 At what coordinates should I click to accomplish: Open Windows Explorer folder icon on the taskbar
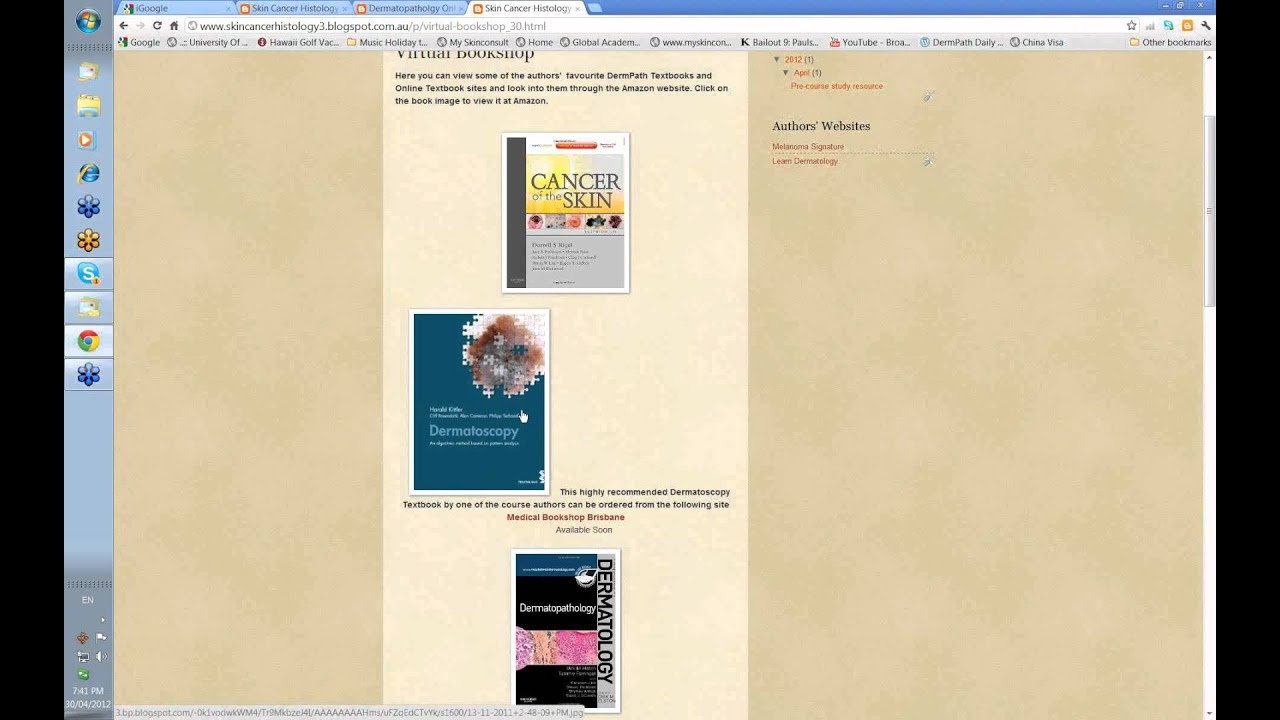pos(88,105)
